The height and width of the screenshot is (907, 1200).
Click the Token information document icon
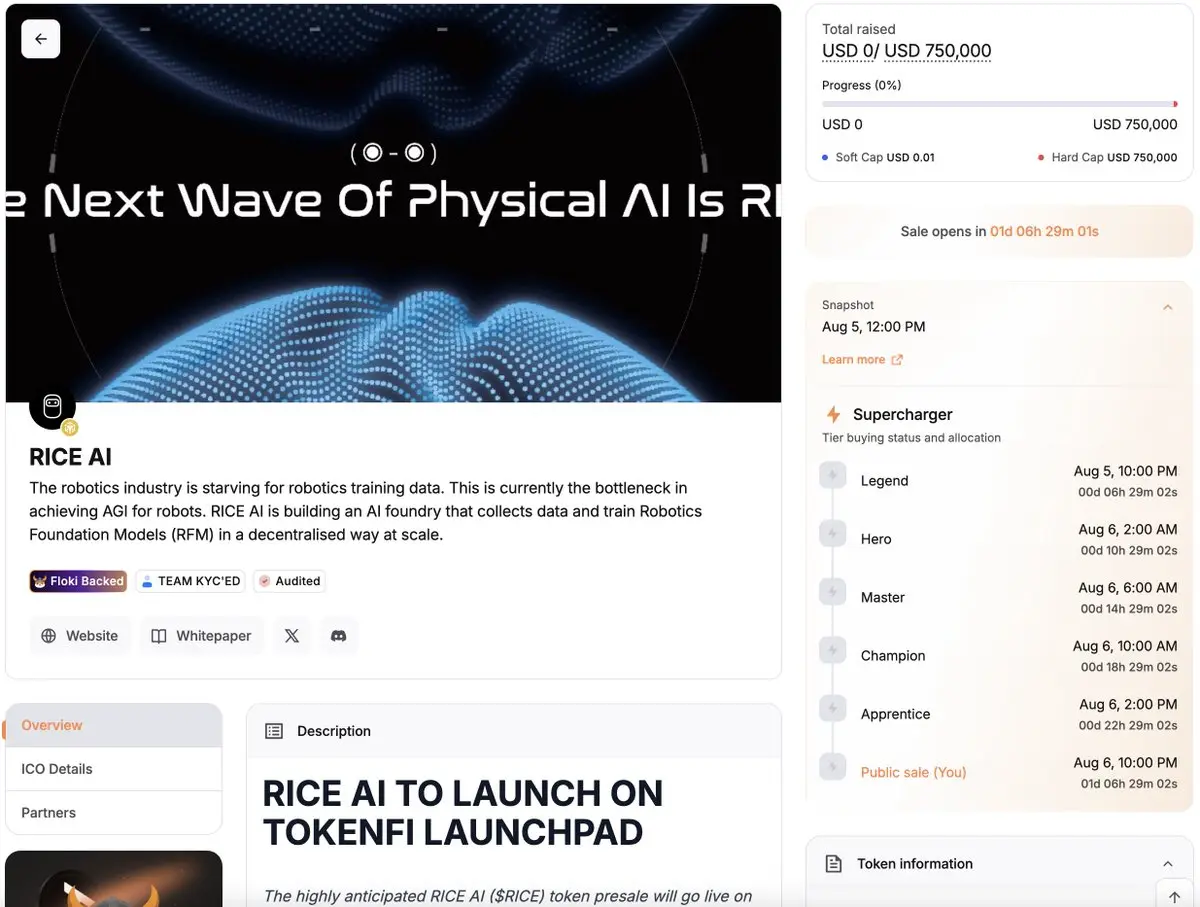pyautogui.click(x=833, y=864)
